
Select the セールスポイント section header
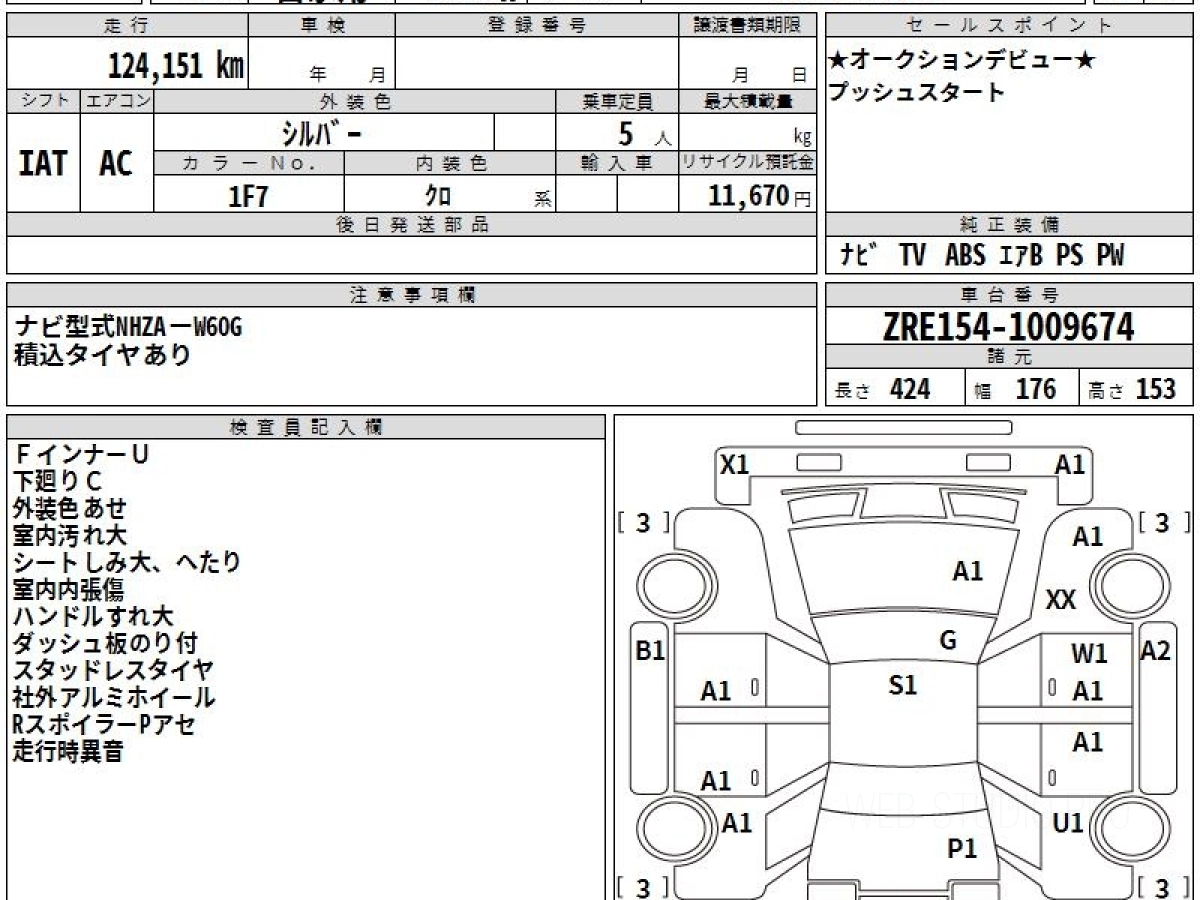pos(1010,26)
